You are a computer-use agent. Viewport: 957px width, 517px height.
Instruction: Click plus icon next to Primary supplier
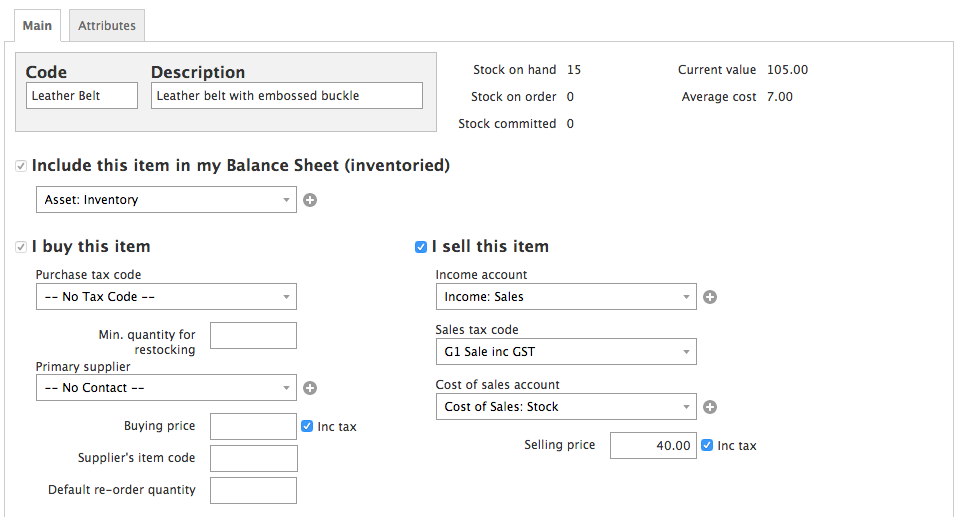pyautogui.click(x=310, y=388)
